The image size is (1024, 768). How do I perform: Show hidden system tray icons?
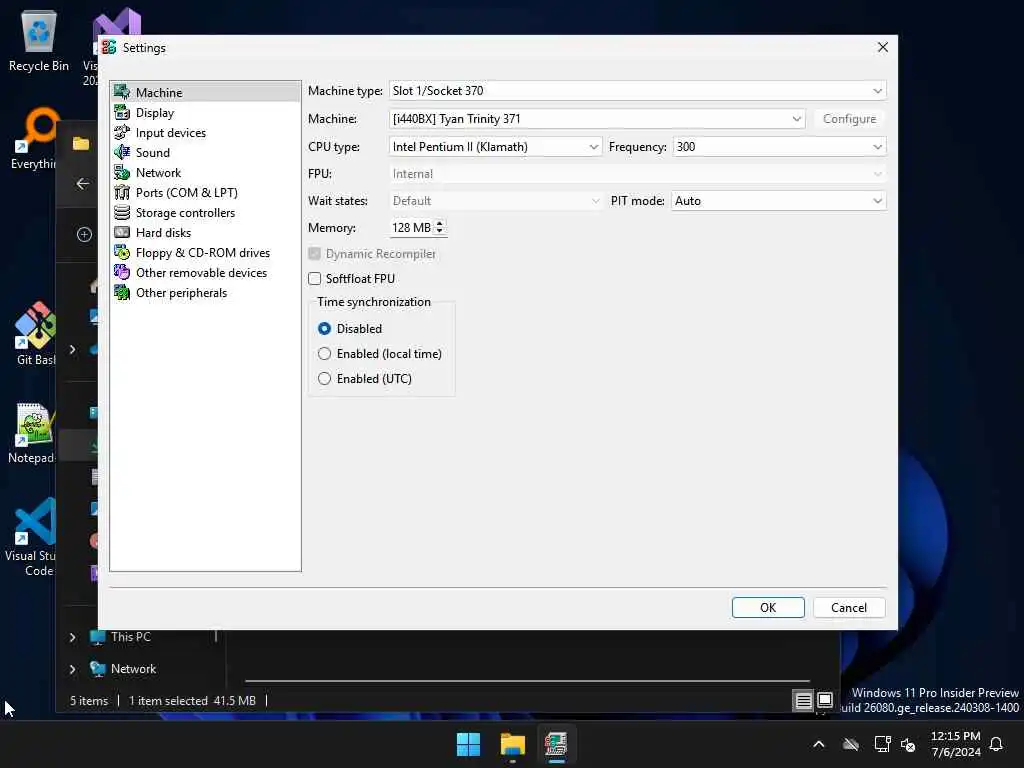818,744
